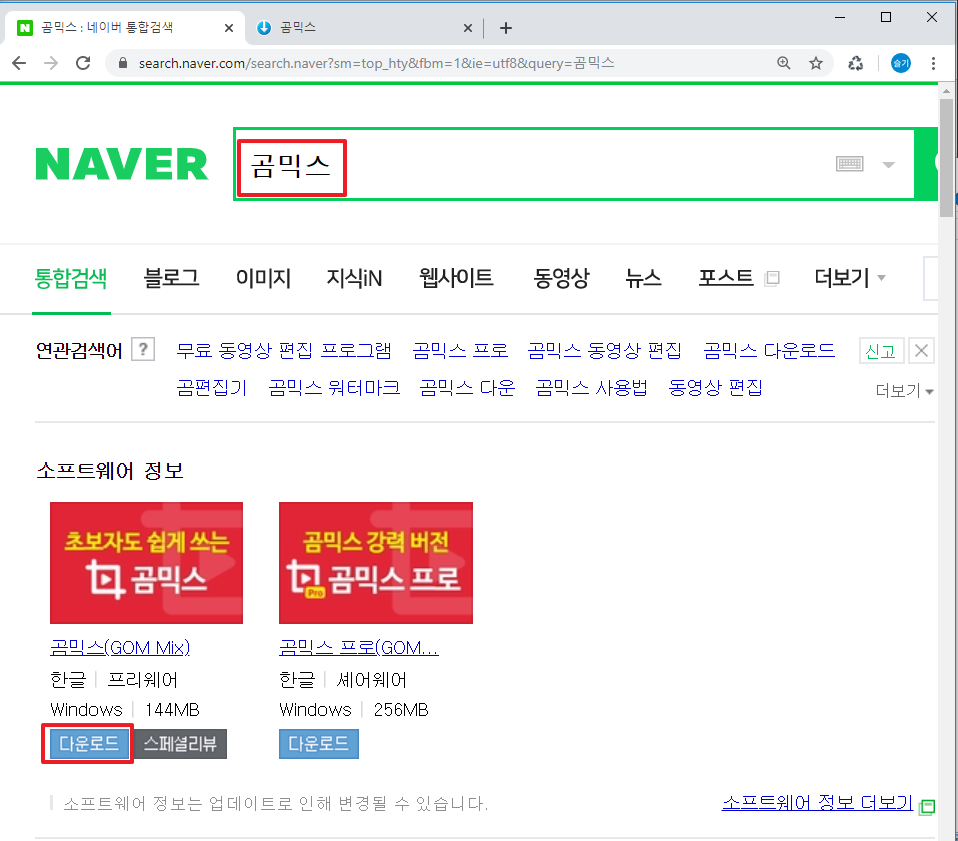Select the 이미지 tab
This screenshot has height=841, width=958.
coord(263,279)
